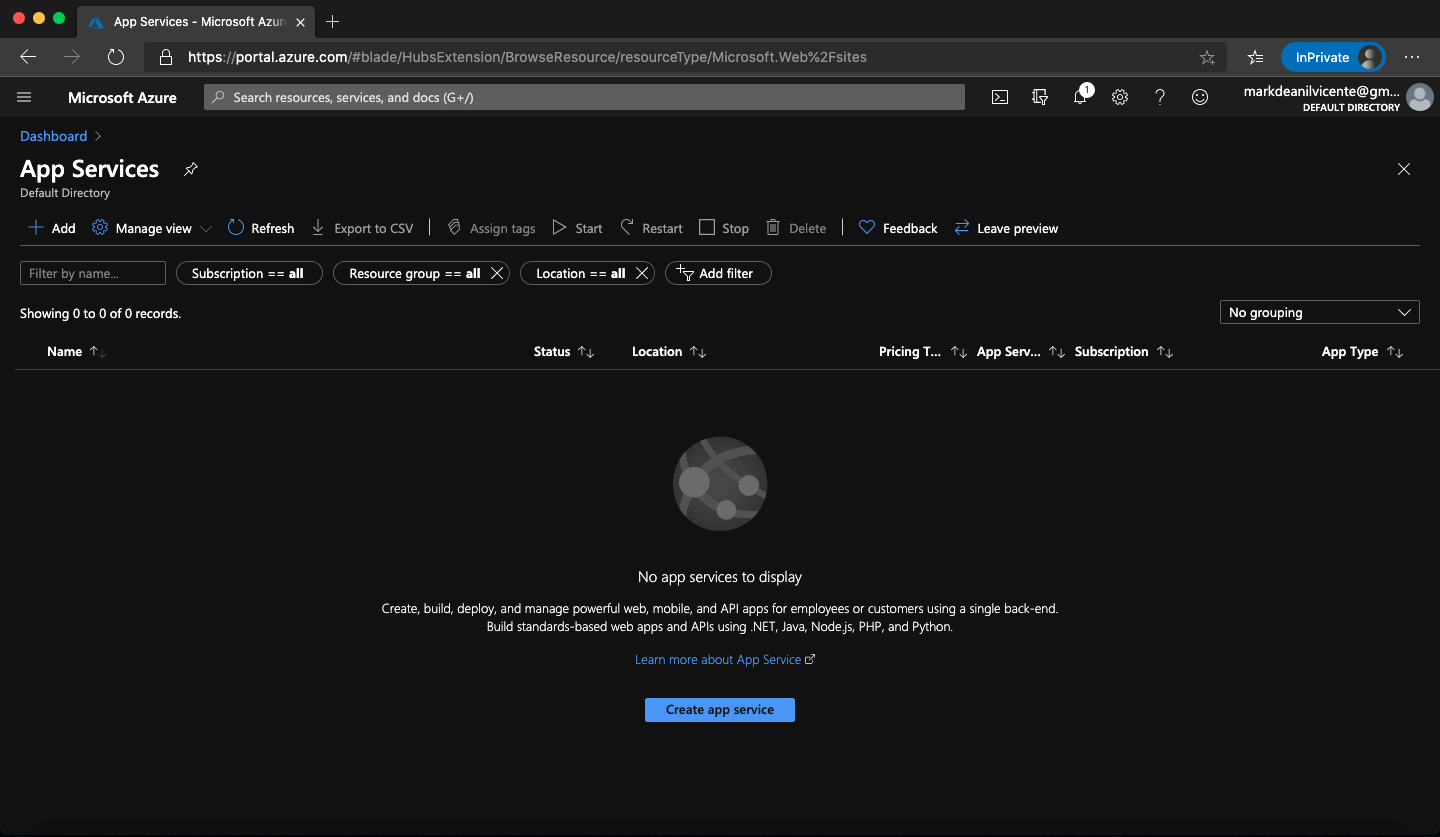
Task: Reload the browser page
Action: (116, 57)
